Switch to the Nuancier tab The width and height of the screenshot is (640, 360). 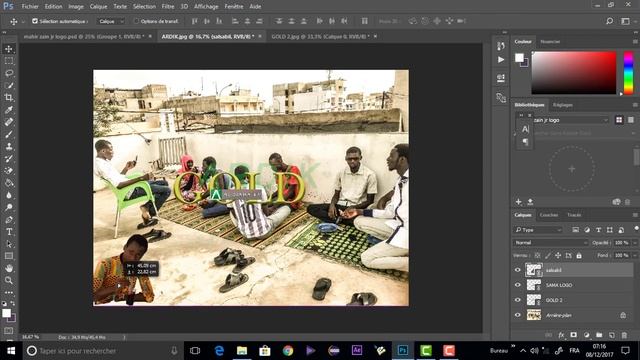(550, 41)
